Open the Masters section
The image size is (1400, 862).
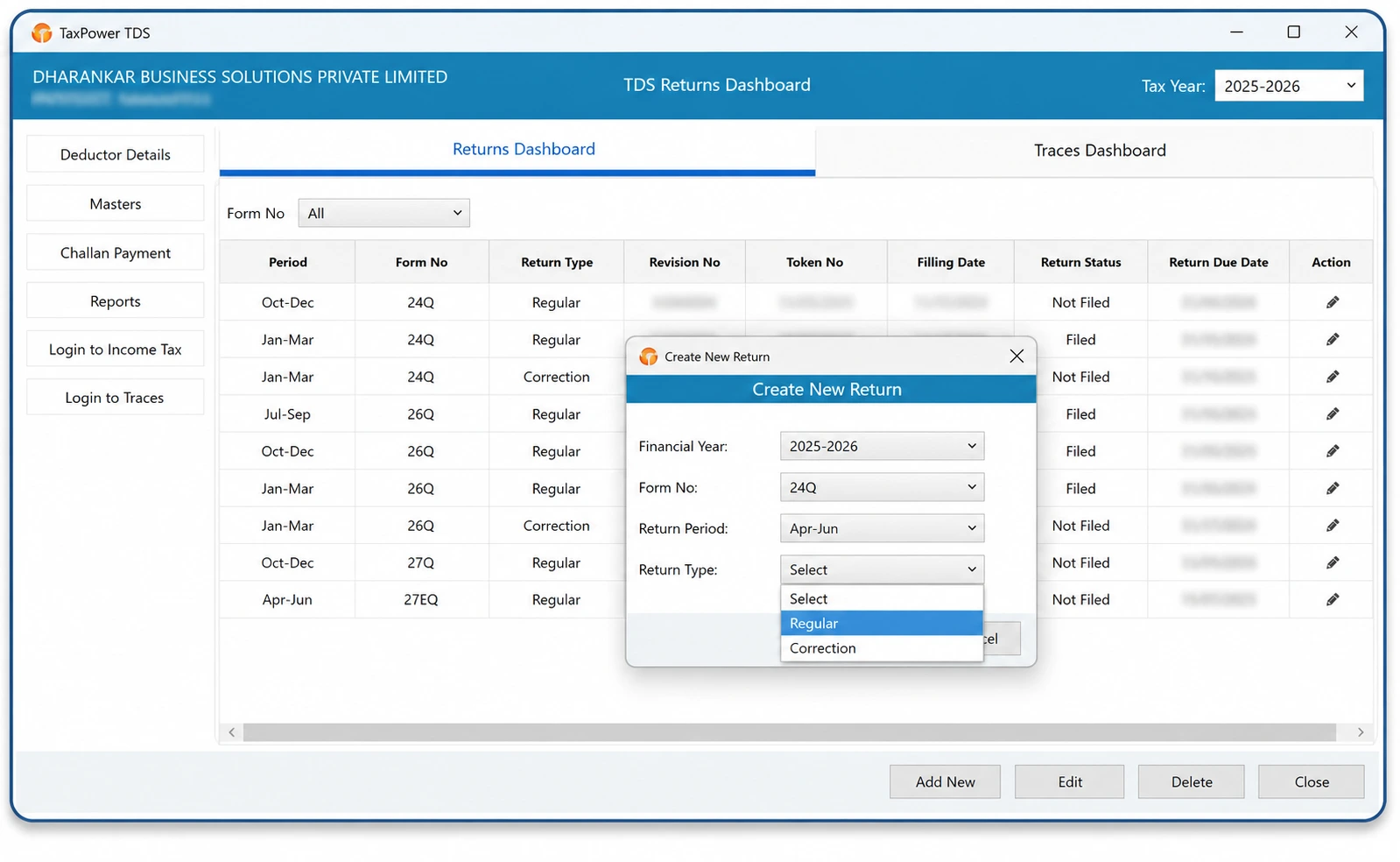point(116,203)
